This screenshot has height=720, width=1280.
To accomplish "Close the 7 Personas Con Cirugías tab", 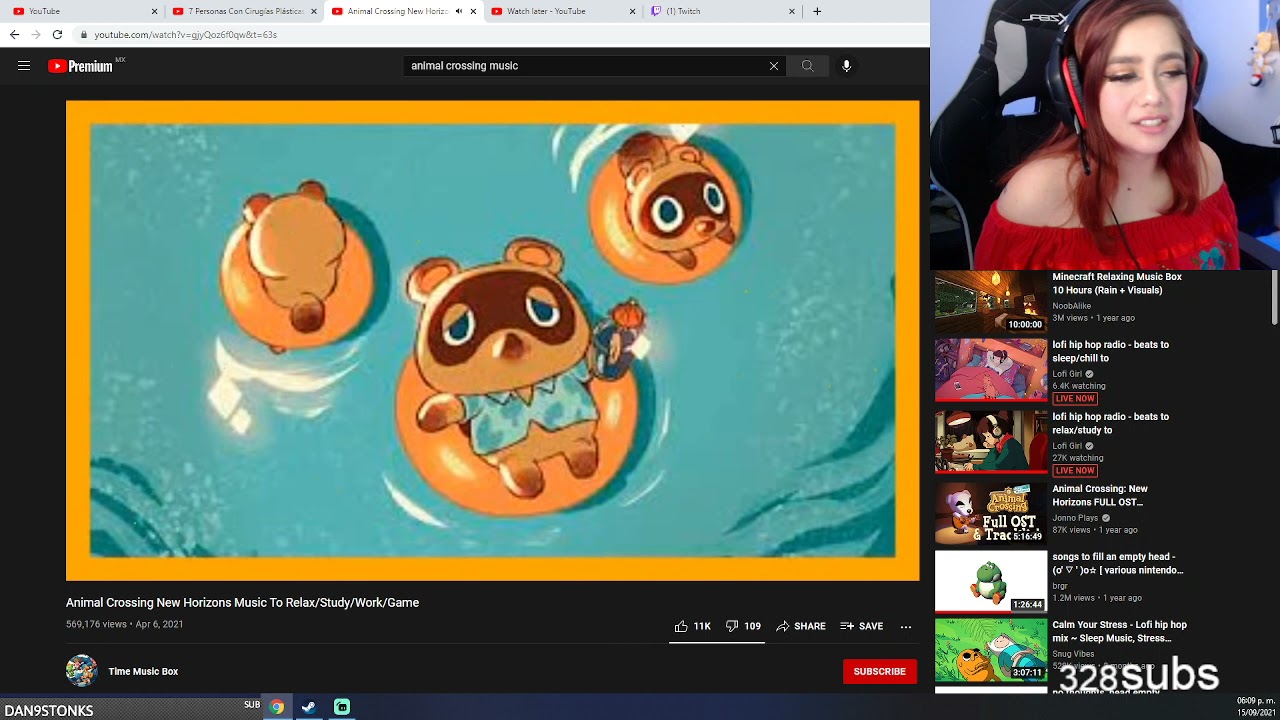I will click(x=314, y=11).
